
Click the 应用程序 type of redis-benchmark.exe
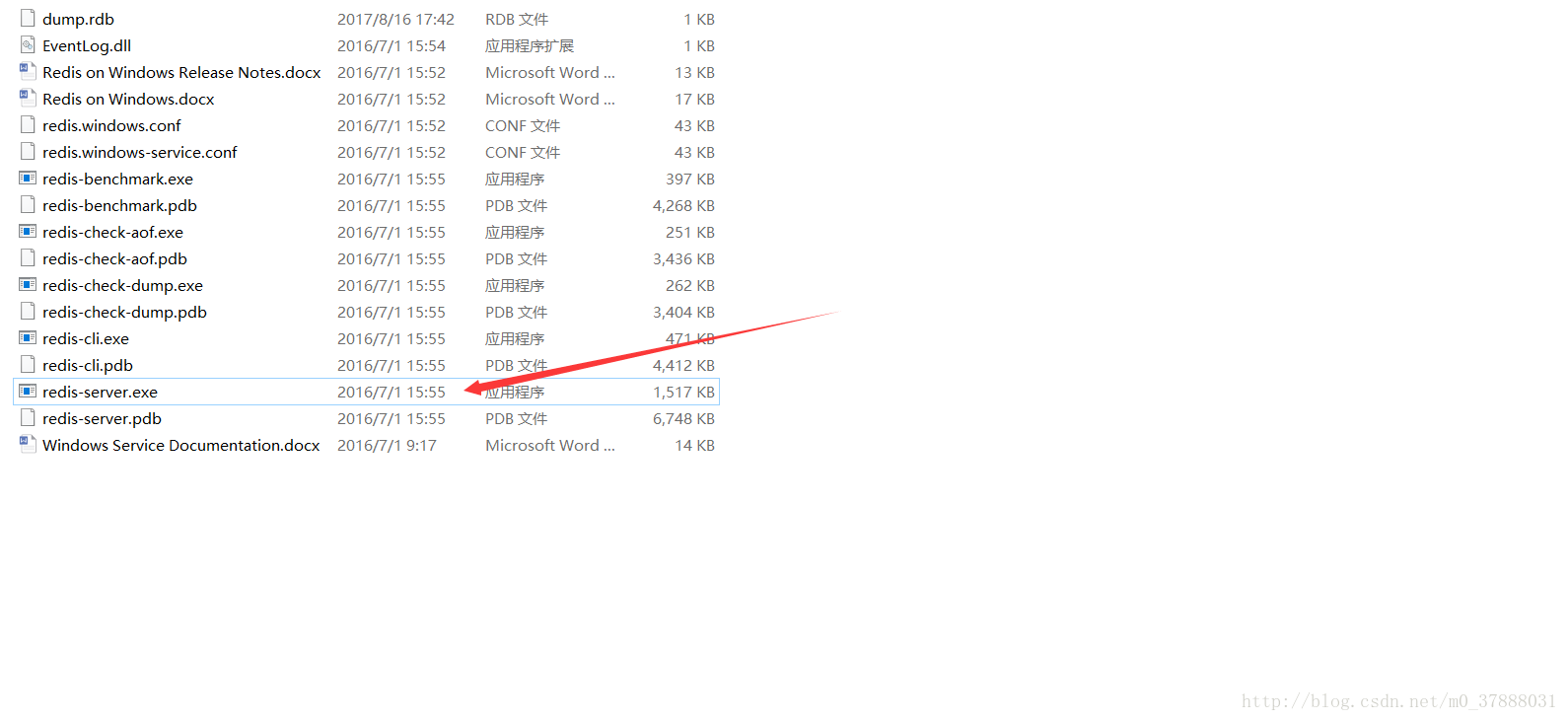click(515, 180)
